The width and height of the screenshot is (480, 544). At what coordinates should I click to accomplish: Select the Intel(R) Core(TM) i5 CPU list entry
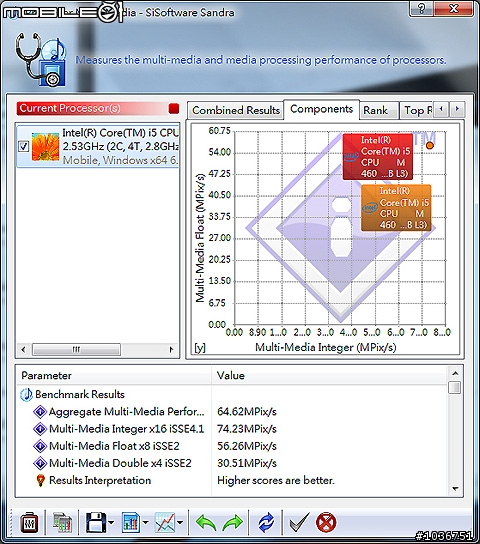(x=98, y=146)
